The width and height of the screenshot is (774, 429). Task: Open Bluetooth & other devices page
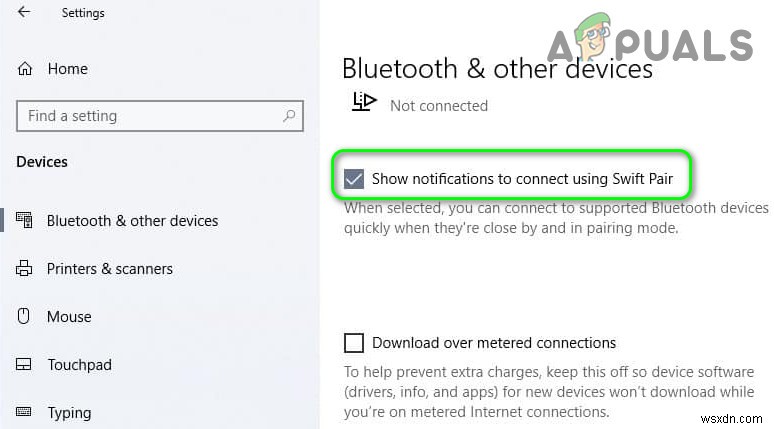pos(132,221)
